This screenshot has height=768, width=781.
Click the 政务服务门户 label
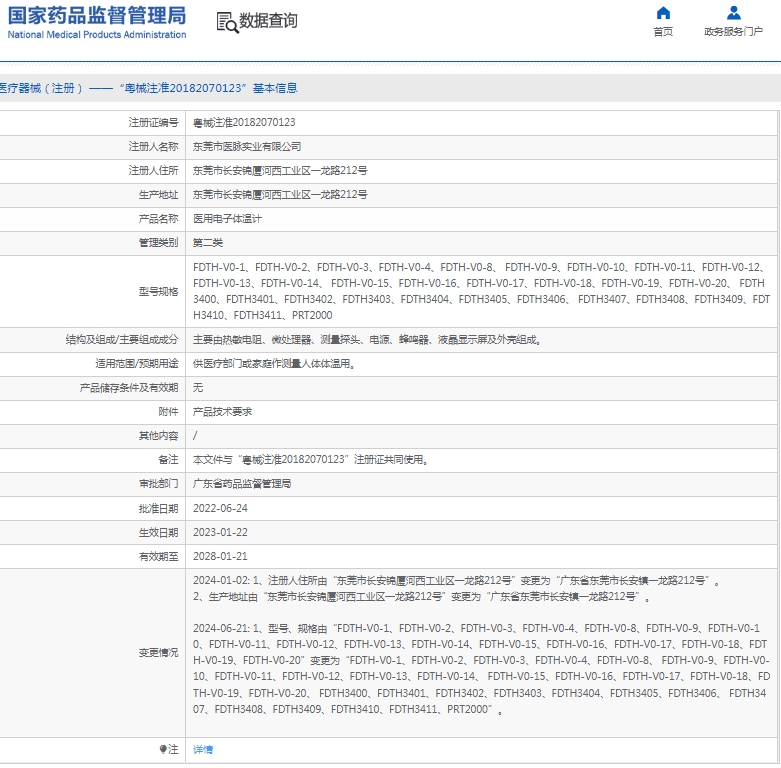click(x=733, y=32)
